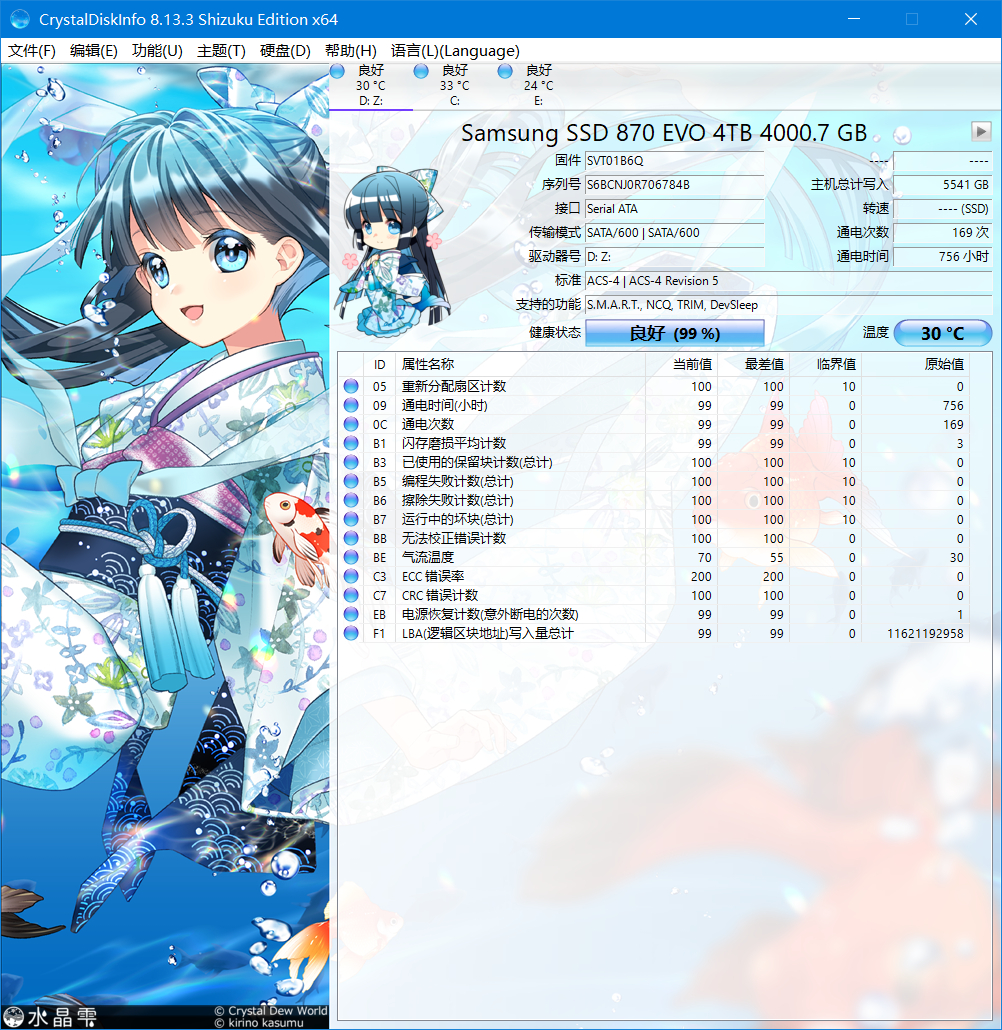Open the 硬盘(D) menu
1002x1030 pixels.
(x=285, y=51)
